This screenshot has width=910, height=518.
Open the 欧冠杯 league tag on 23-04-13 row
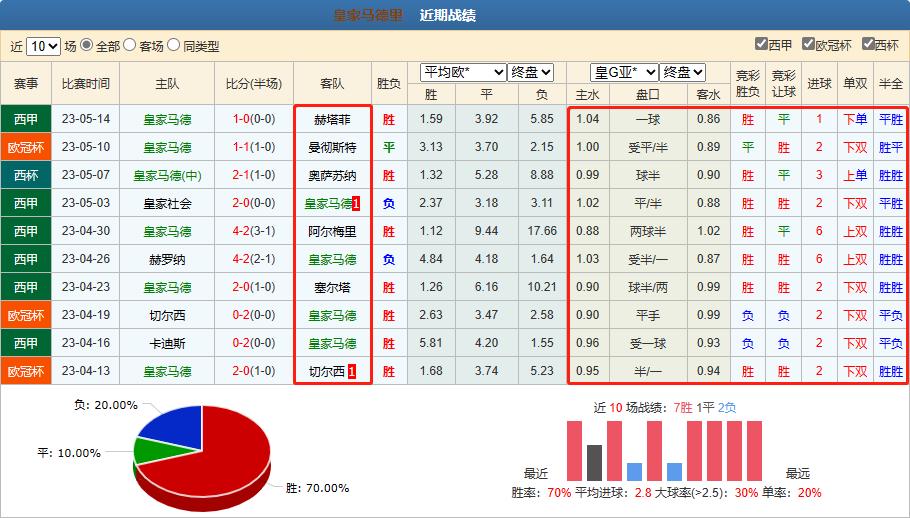coord(26,371)
